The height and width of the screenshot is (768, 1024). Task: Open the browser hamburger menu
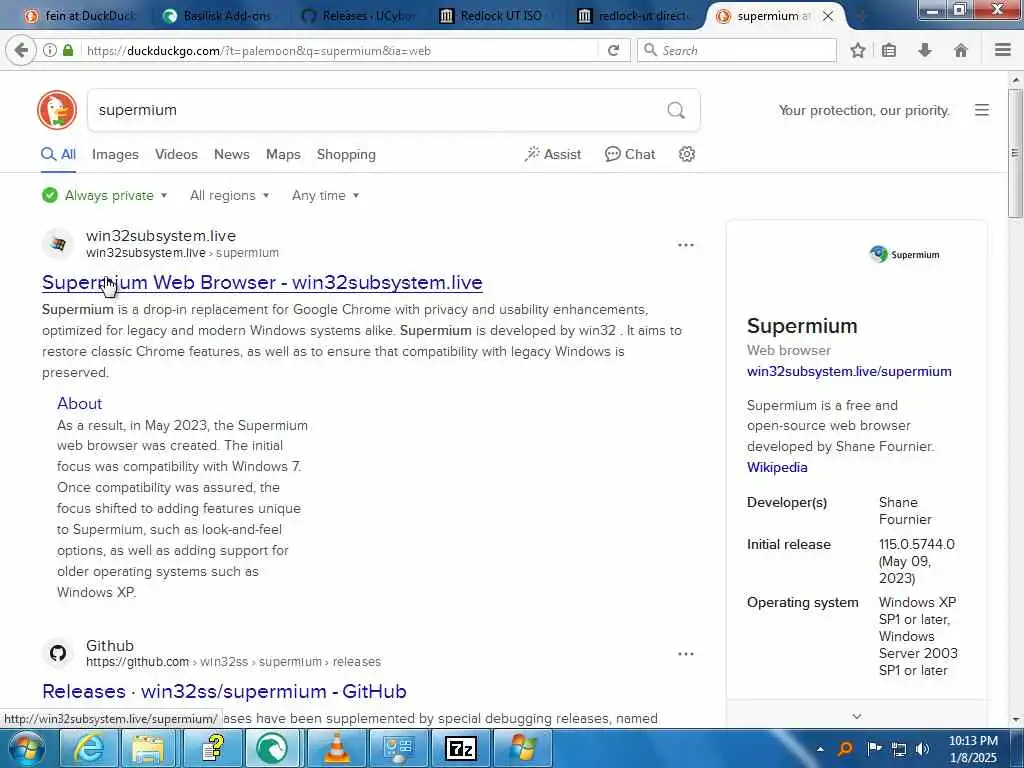click(1002, 50)
